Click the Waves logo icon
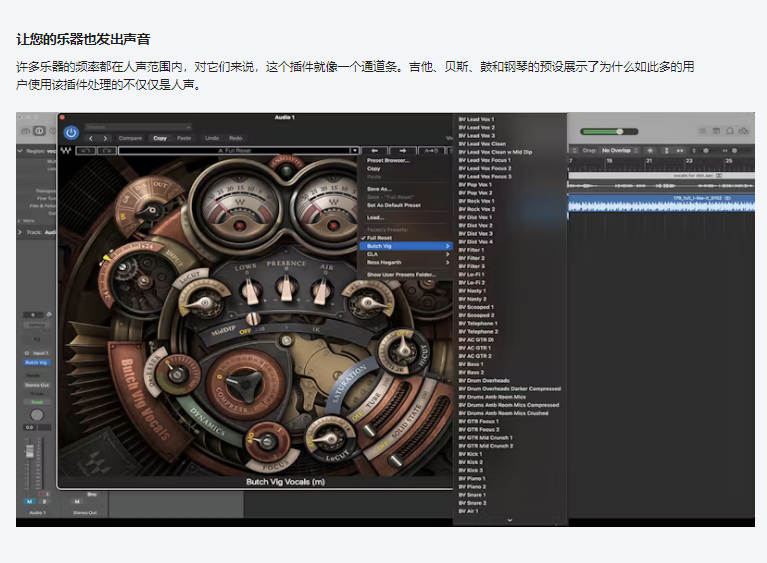The width and height of the screenshot is (767, 563). tap(66, 151)
